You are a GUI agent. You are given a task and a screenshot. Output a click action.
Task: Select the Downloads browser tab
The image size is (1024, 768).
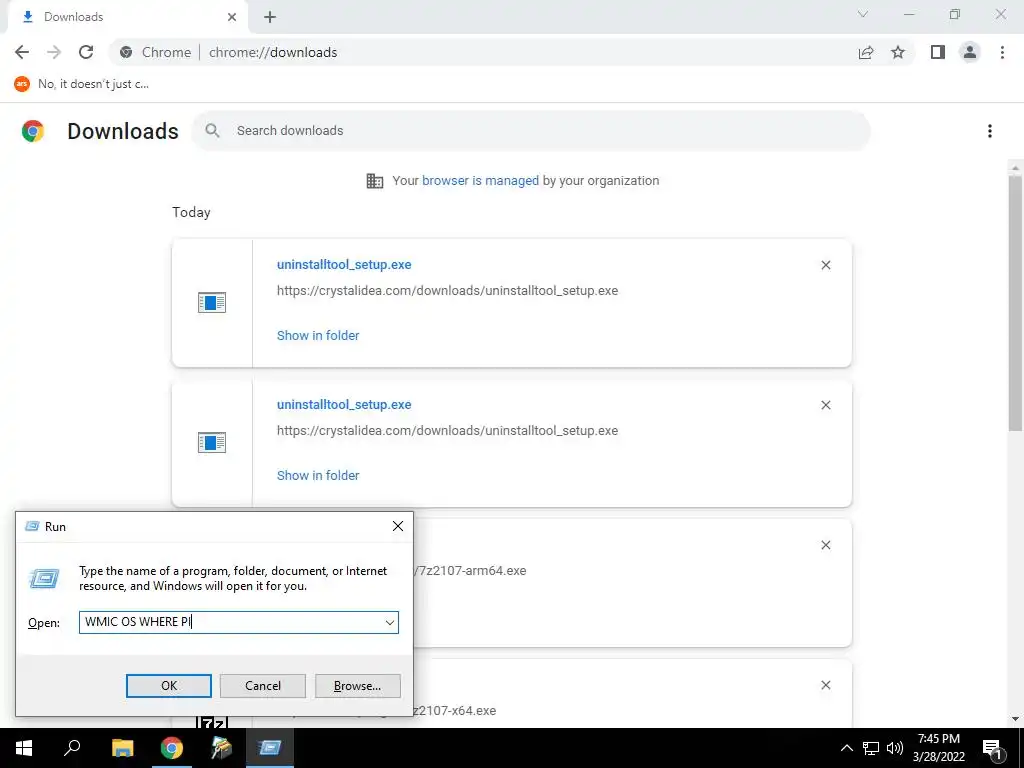(x=127, y=17)
